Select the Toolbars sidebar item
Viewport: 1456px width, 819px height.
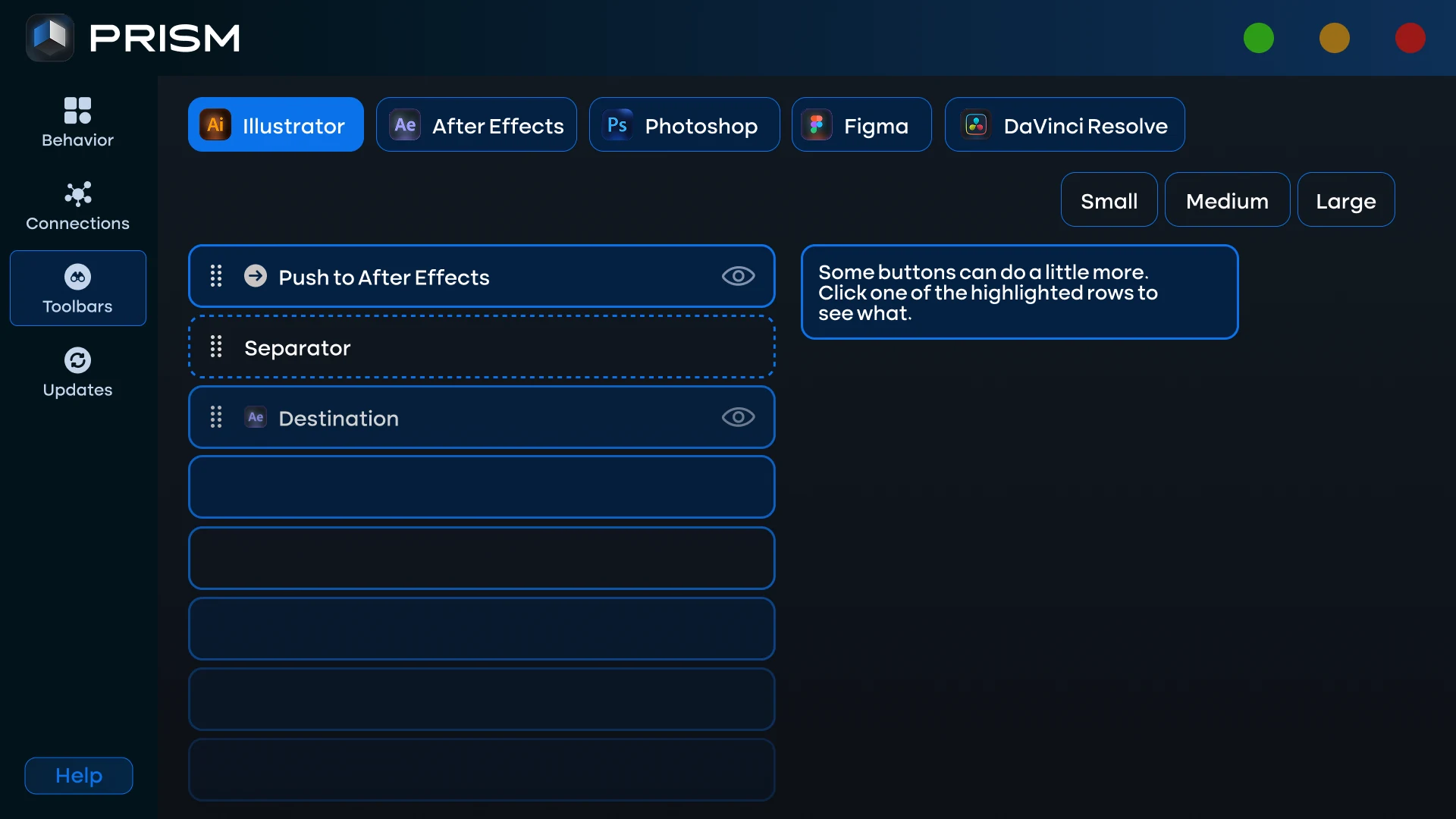77,288
